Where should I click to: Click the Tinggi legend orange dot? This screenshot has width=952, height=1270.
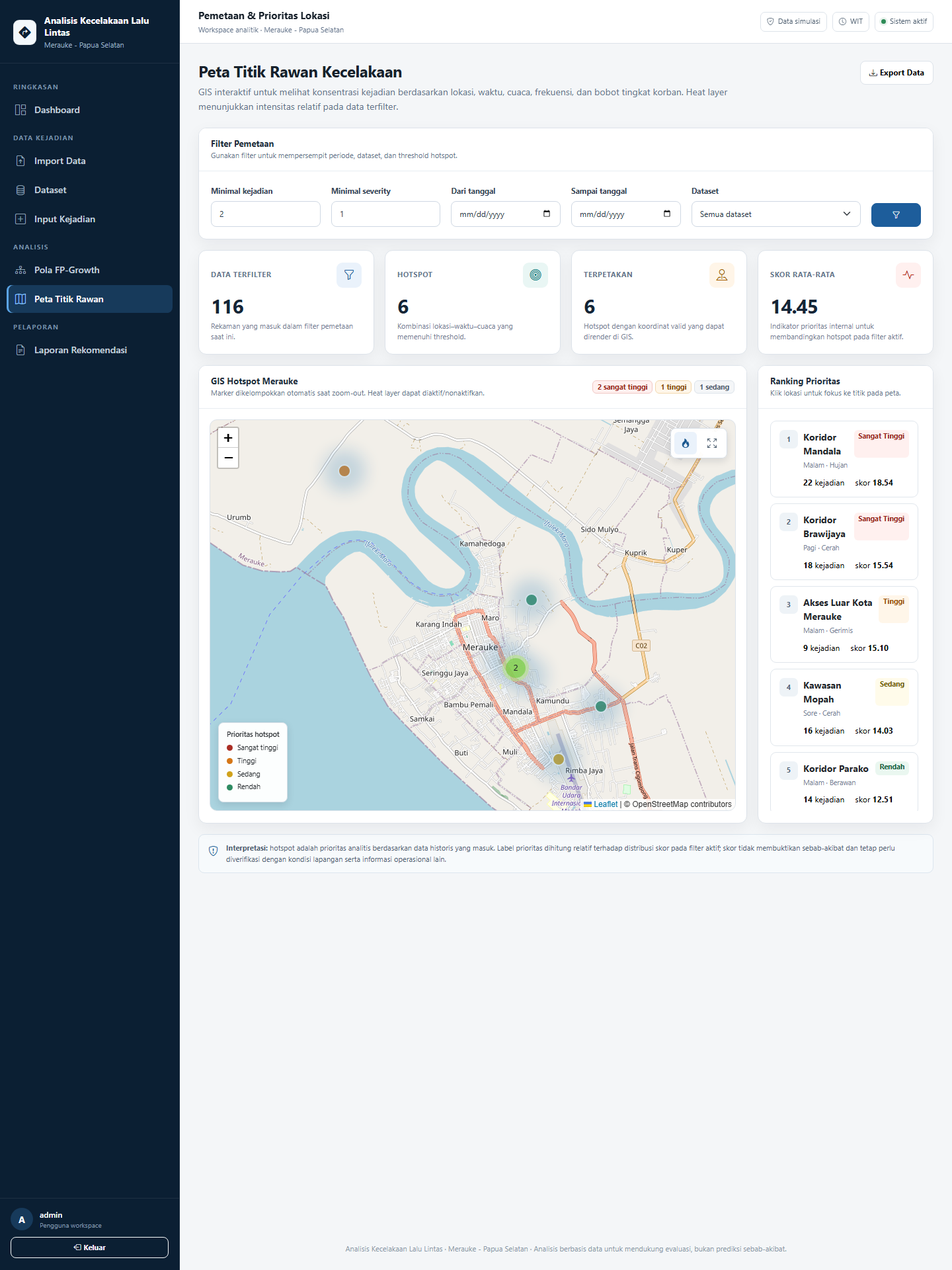(x=229, y=761)
